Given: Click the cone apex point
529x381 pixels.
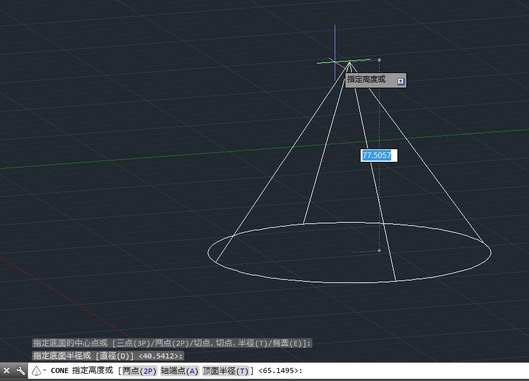Looking at the screenshot, I should (x=350, y=62).
